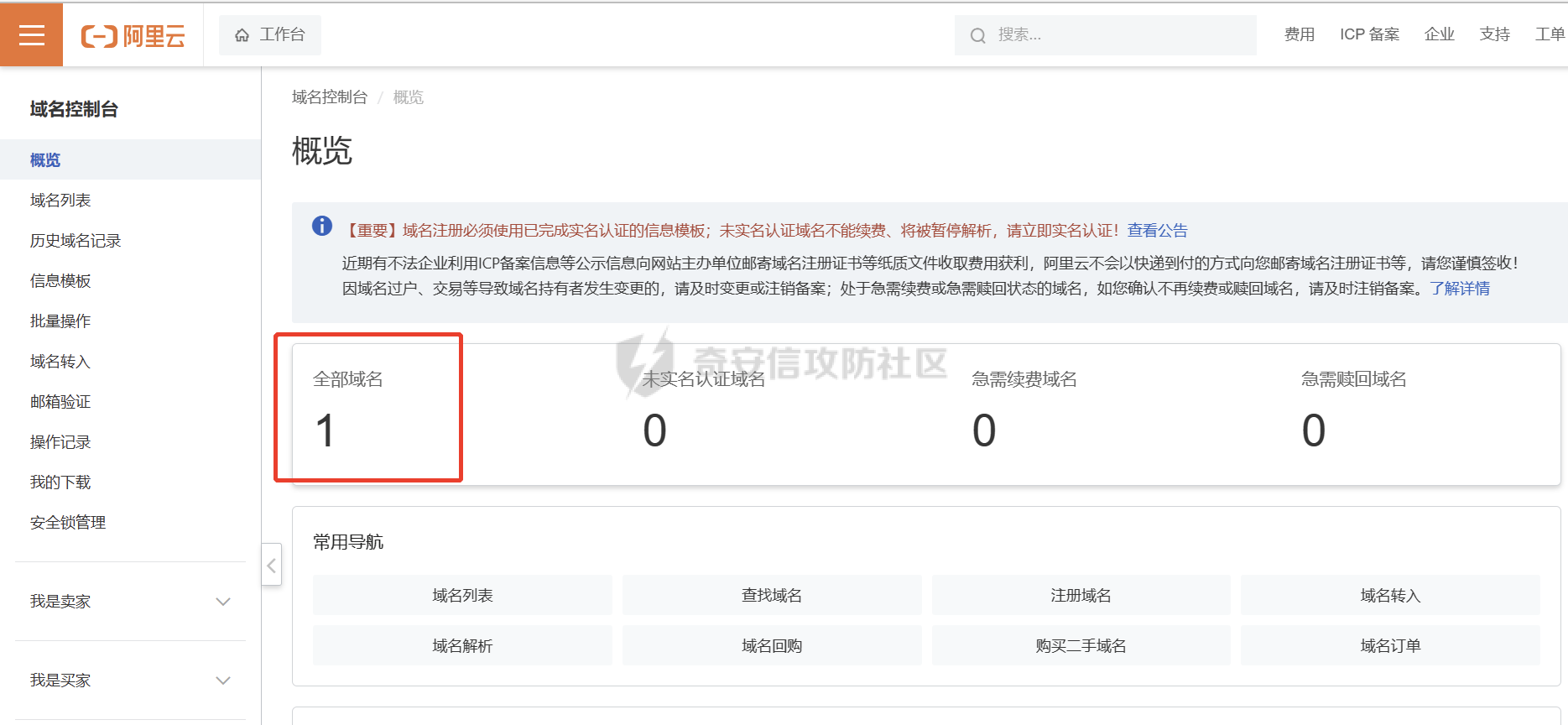This screenshot has width=1568, height=725.
Task: Click 域名控制台 in the breadcrumb
Action: (x=330, y=97)
